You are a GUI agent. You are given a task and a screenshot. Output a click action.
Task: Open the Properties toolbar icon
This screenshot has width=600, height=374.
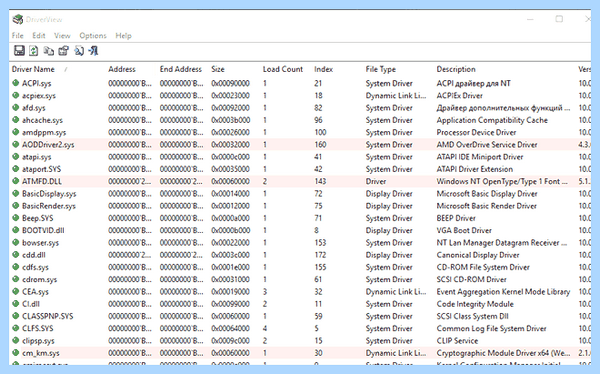click(x=64, y=51)
